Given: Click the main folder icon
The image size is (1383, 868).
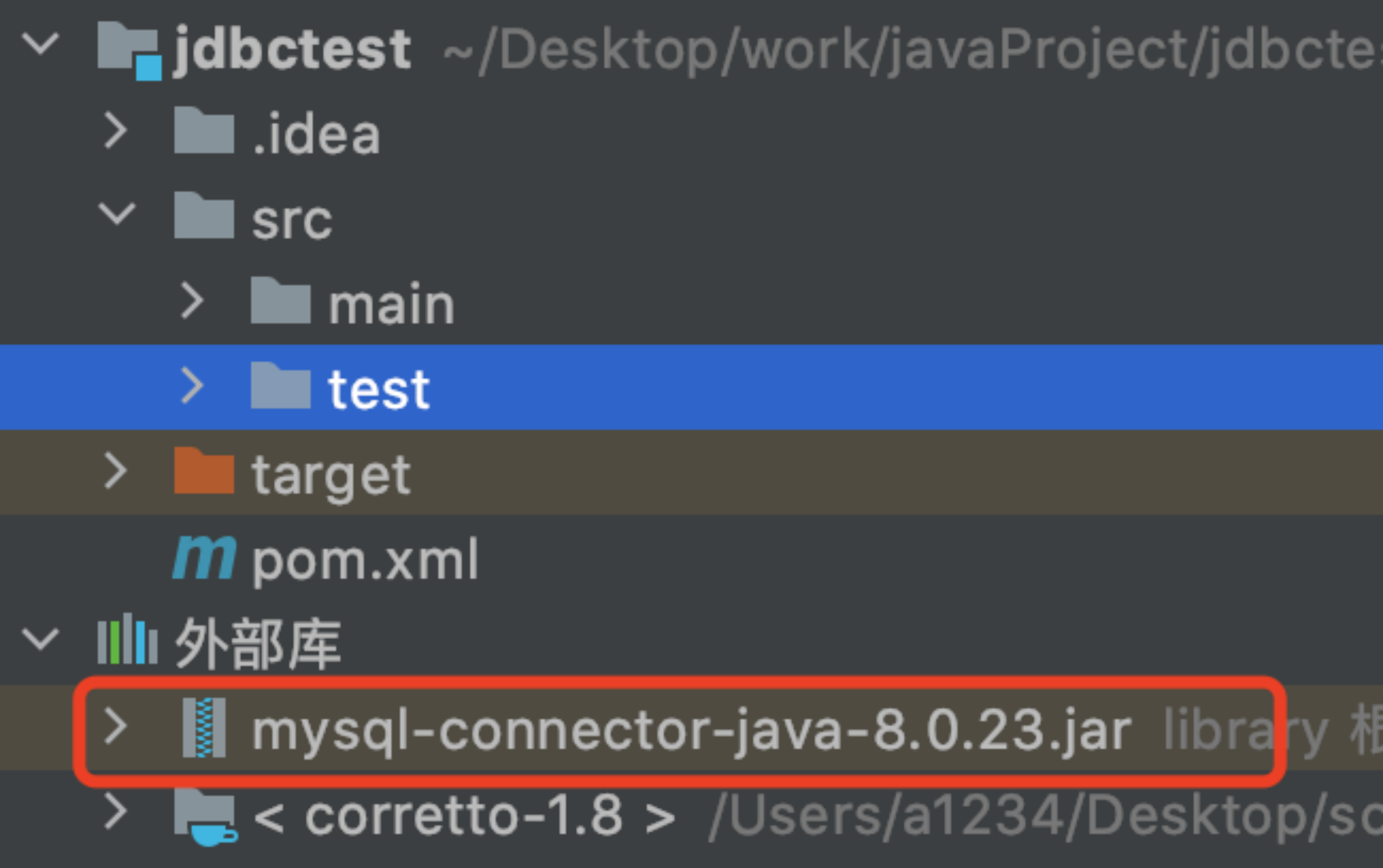Looking at the screenshot, I should [x=280, y=301].
